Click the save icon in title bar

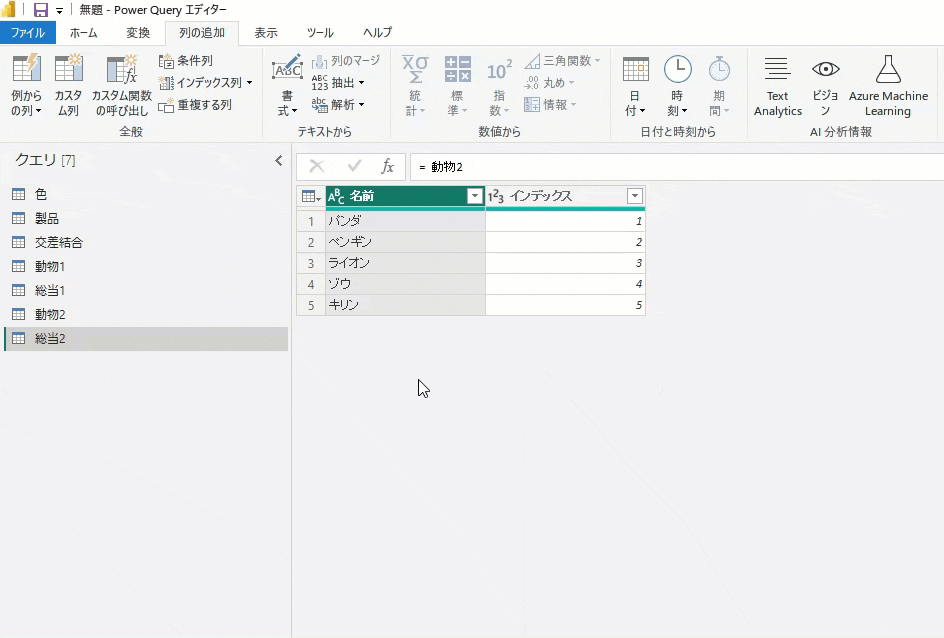coord(40,10)
